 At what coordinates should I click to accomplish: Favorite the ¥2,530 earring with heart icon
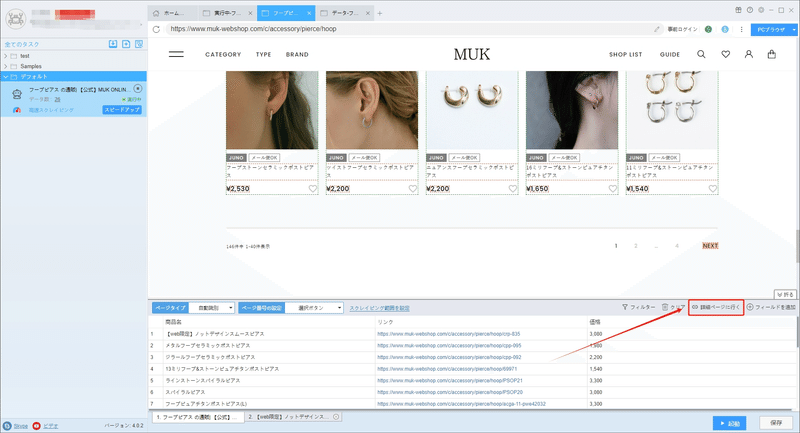(313, 189)
